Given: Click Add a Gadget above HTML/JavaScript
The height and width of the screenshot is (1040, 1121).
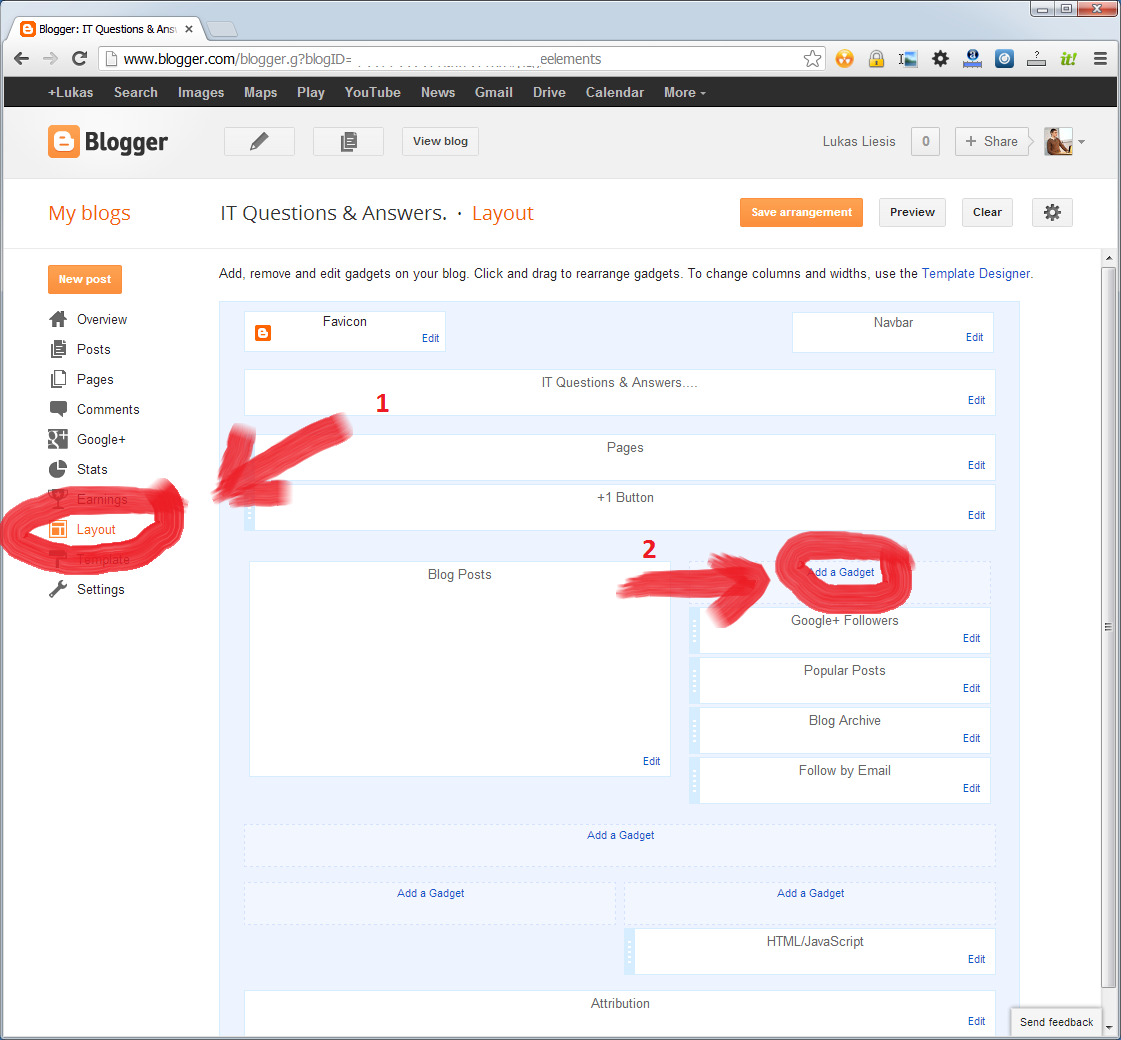Looking at the screenshot, I should point(811,893).
